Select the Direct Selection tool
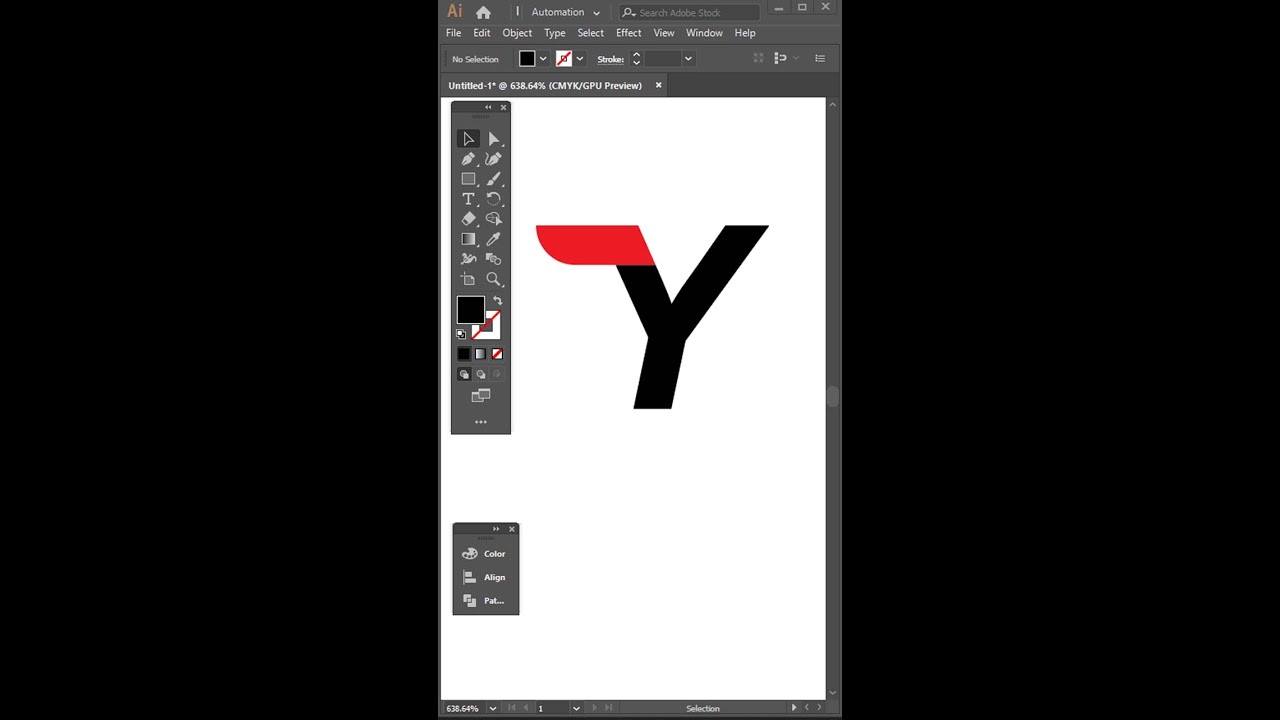 [493, 139]
